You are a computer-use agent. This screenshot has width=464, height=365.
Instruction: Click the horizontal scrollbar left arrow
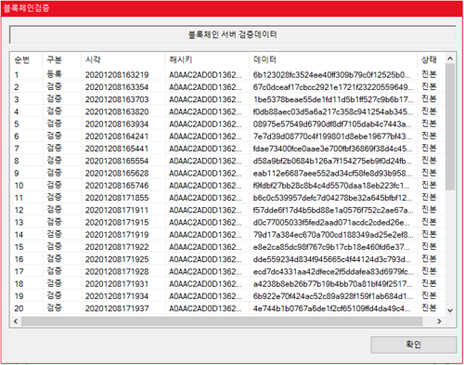click(x=15, y=321)
